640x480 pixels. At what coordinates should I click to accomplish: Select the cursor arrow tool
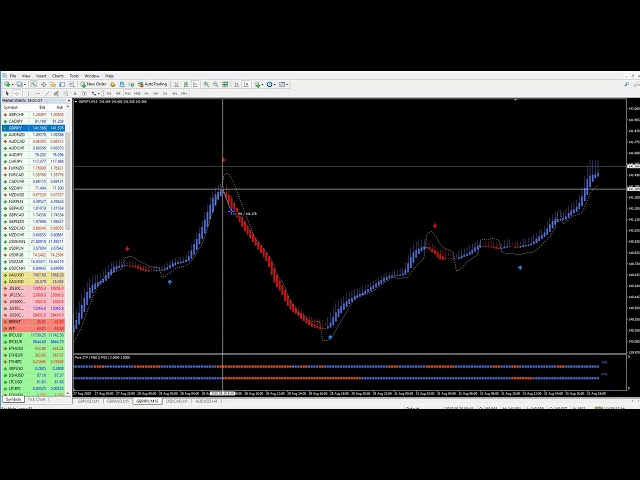pos(8,93)
